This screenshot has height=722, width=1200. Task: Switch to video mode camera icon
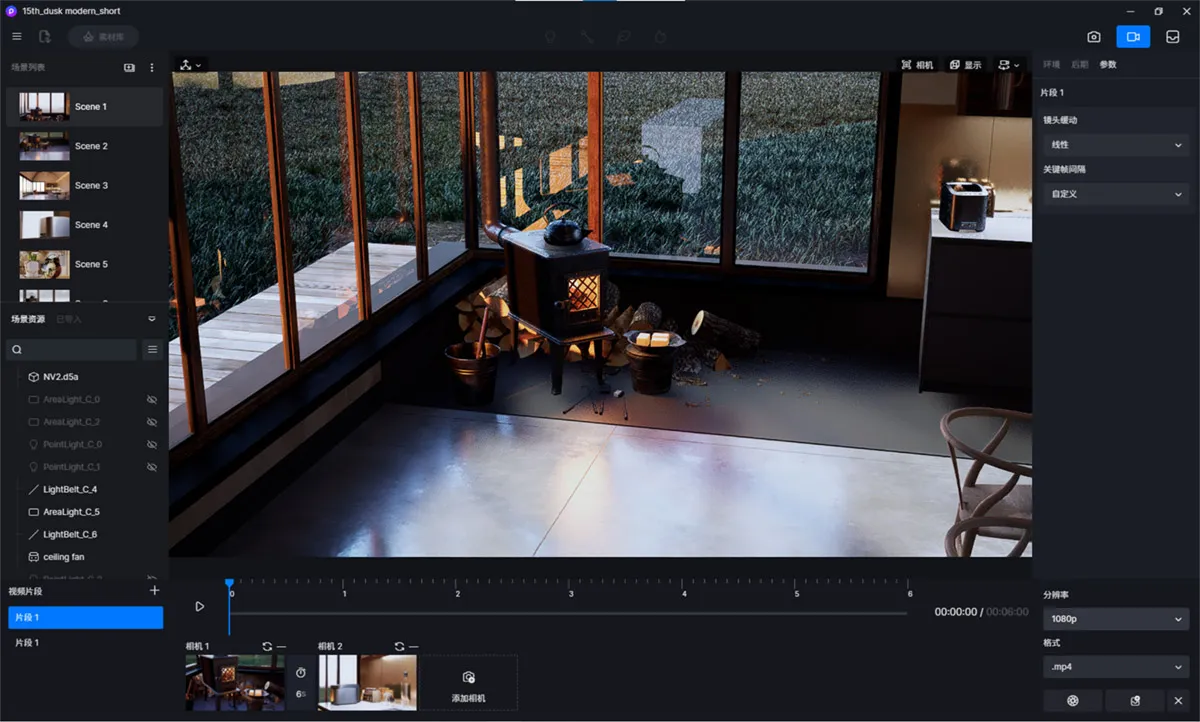[1133, 37]
